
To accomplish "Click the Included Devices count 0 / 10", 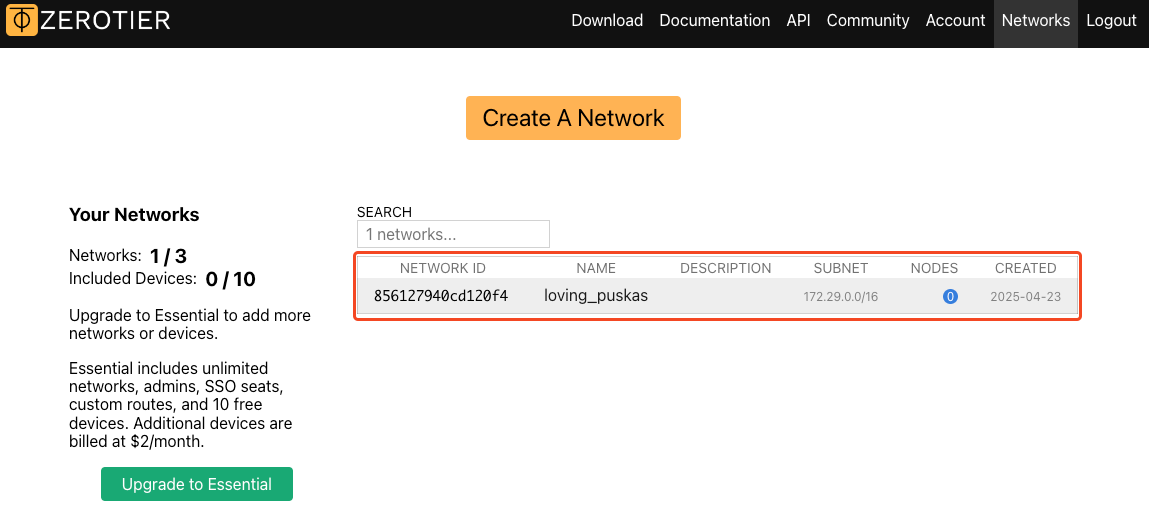I will click(230, 279).
